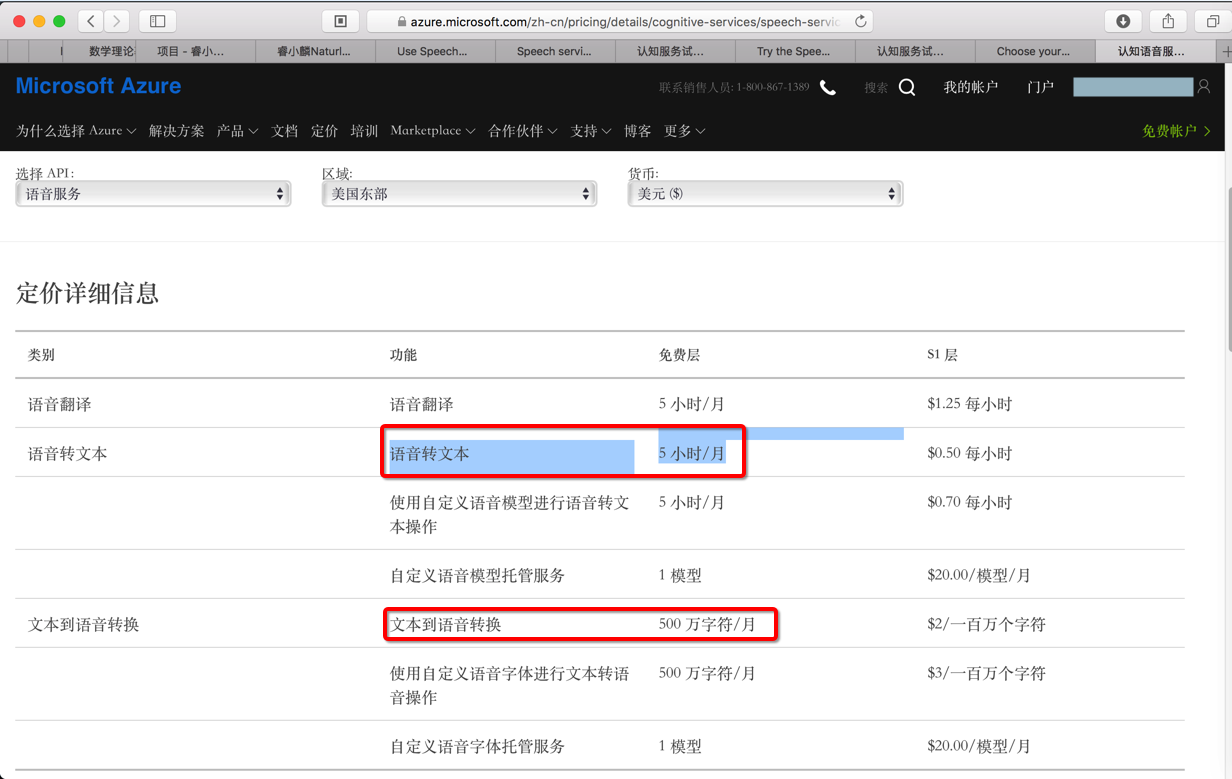Viewport: 1232px width, 779px height.
Task: Click the $2/一百万个字符 price cell
Action: tap(987, 625)
